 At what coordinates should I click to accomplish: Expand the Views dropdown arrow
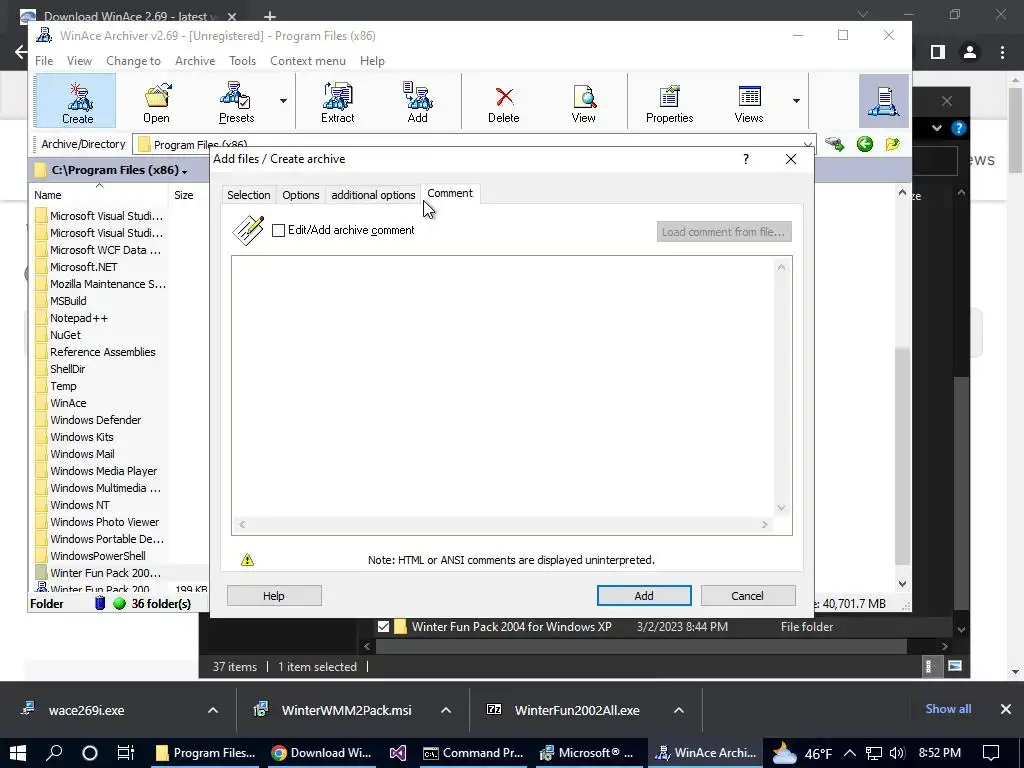tap(796, 101)
